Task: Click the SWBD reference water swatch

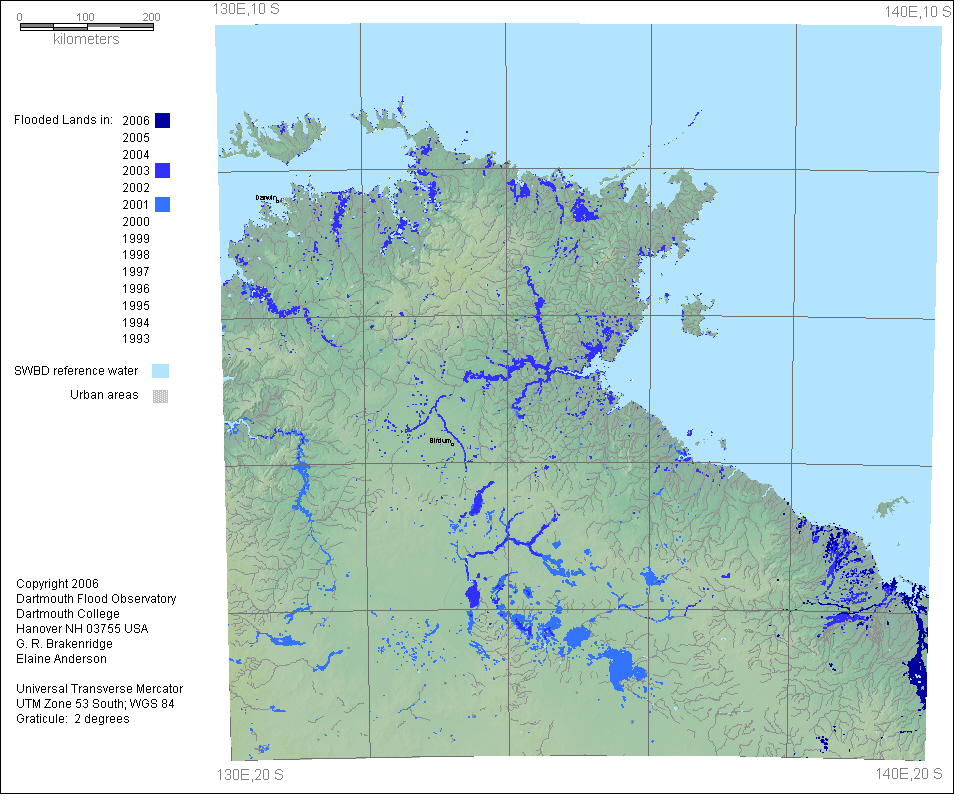Action: click(160, 371)
